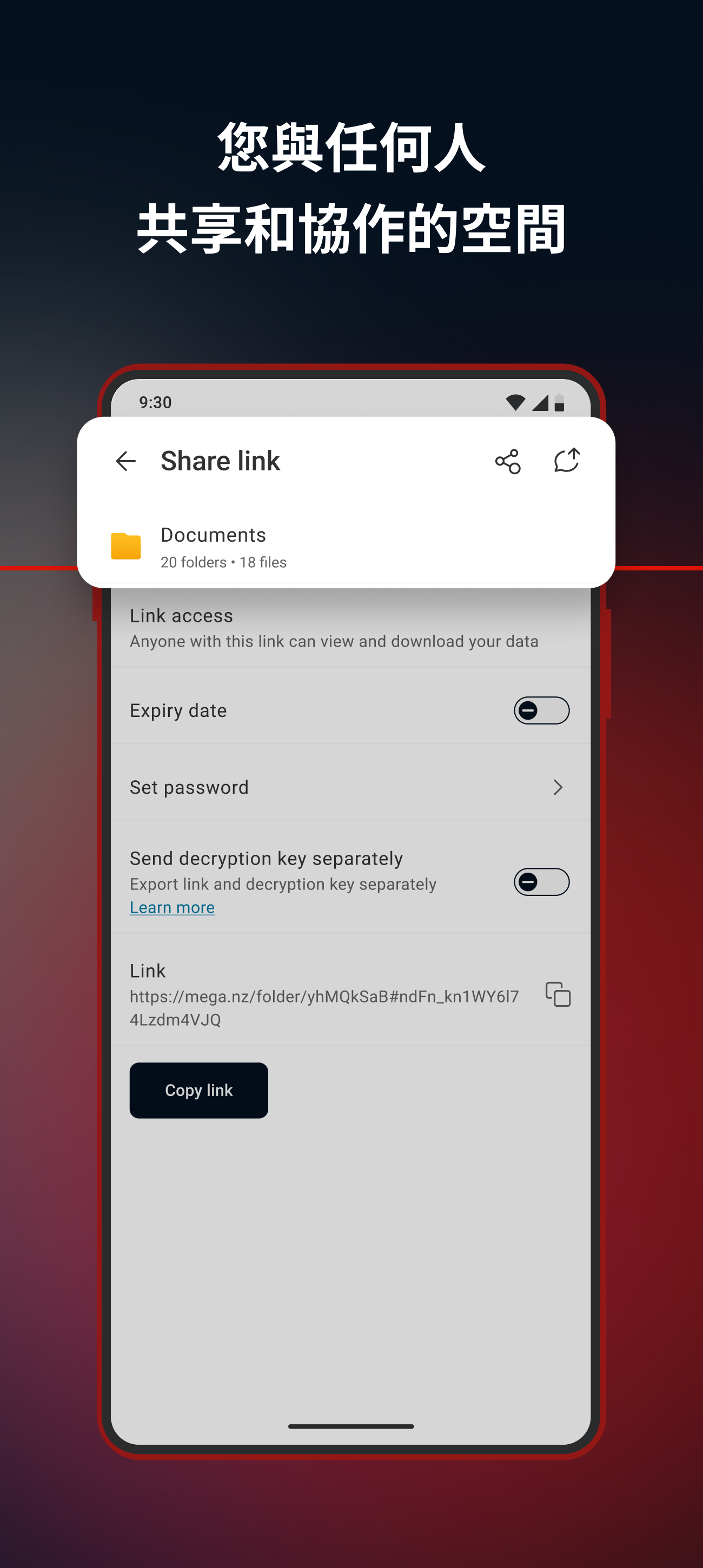This screenshot has width=703, height=1568.
Task: Tap the bottom home gesture bar
Action: [x=351, y=1426]
